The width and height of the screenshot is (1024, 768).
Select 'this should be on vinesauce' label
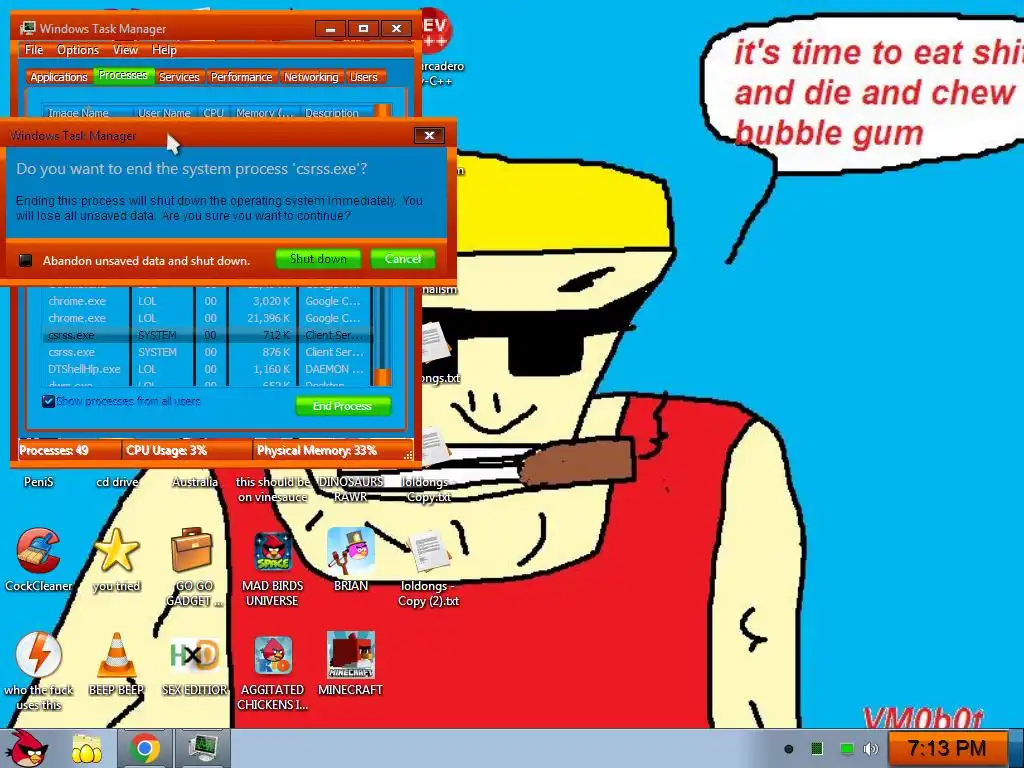coord(272,489)
